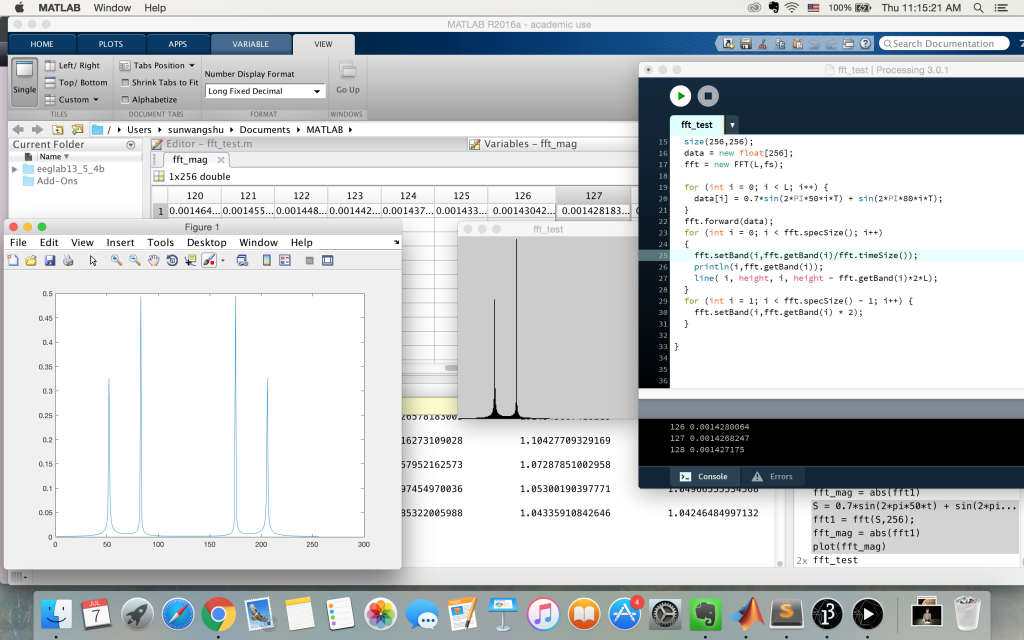Activate Zoom In tool in Figure 1
1024x640 pixels.
116,261
